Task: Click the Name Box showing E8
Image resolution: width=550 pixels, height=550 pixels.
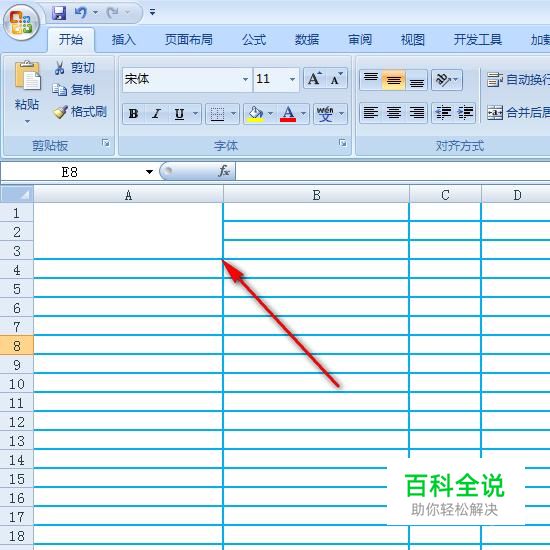Action: 69,172
